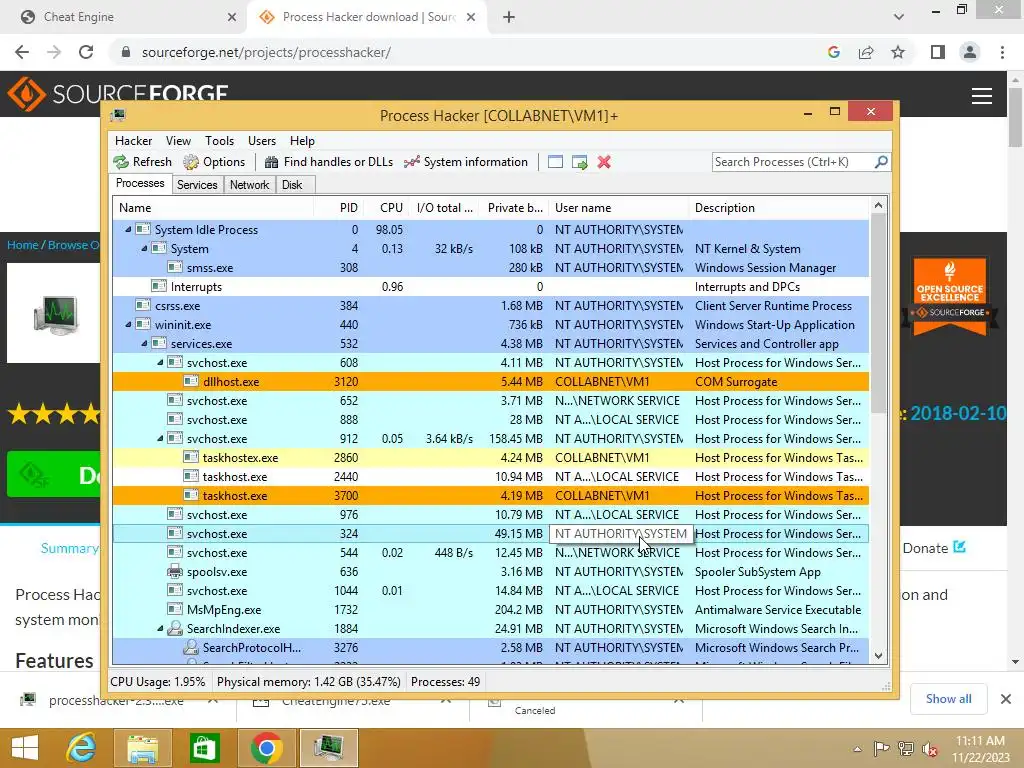Open System information graph button
1024x768 pixels.
point(466,162)
